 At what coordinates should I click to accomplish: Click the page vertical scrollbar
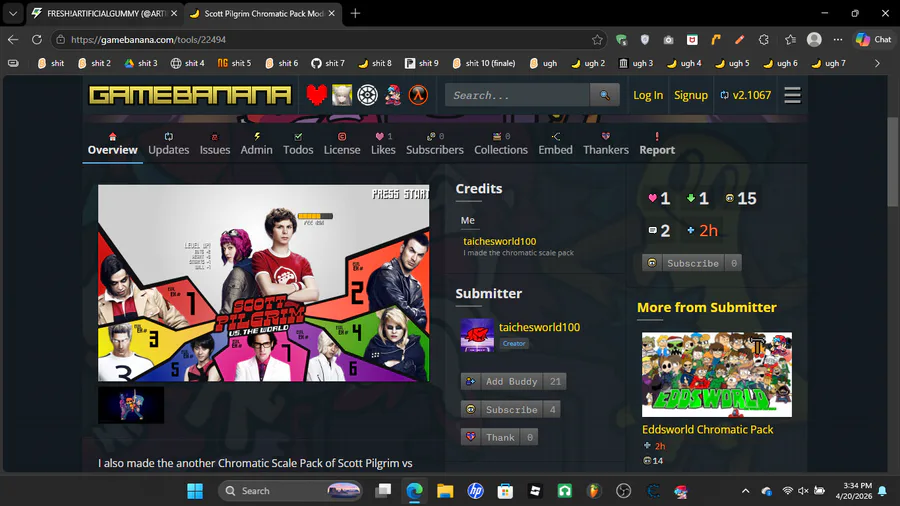[x=893, y=162]
